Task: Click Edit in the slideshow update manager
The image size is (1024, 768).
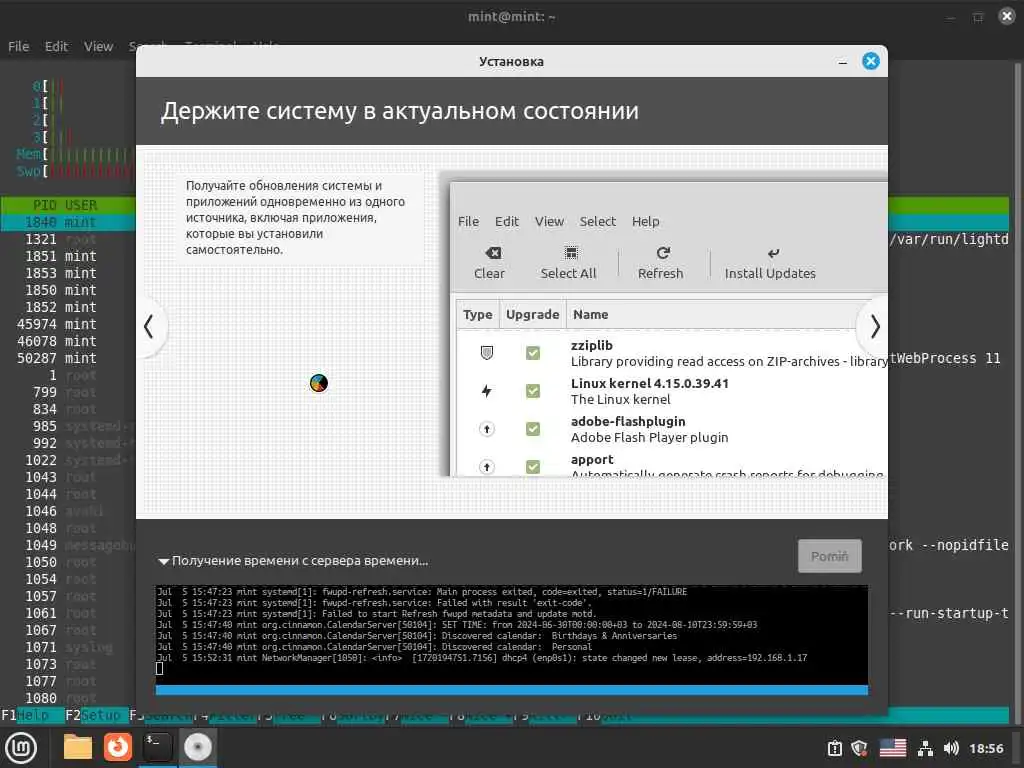Action: click(x=507, y=221)
